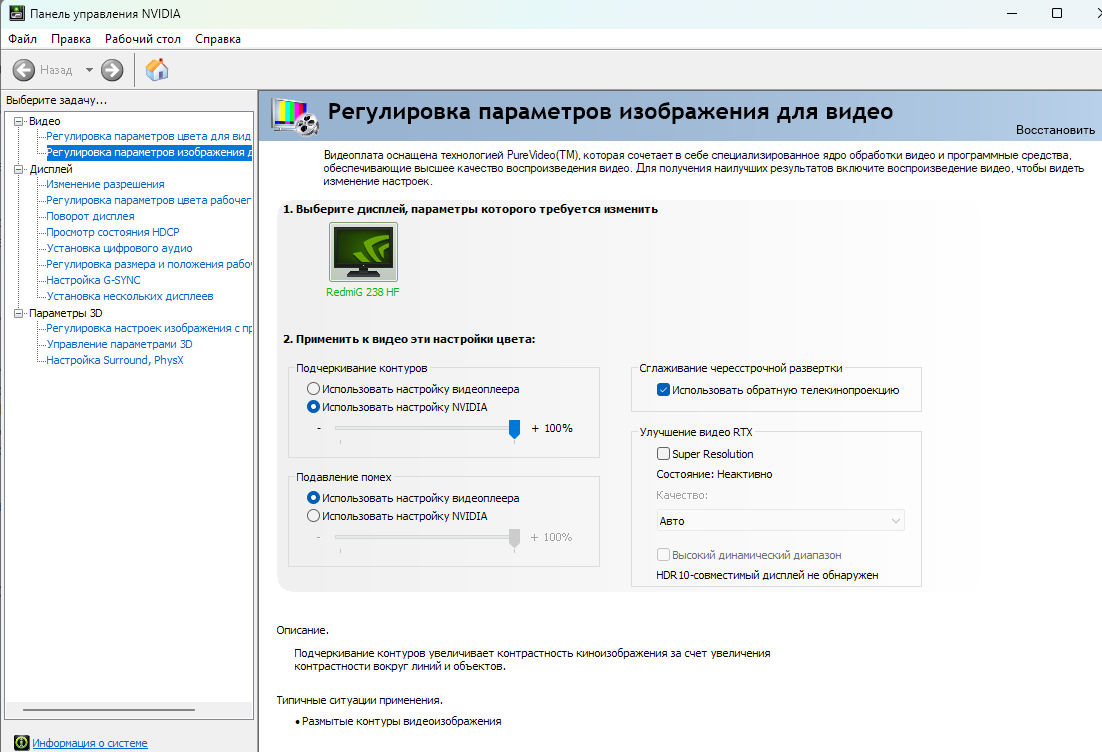This screenshot has height=752, width=1102.
Task: Collapse the Видео tree node
Action: (x=19, y=121)
